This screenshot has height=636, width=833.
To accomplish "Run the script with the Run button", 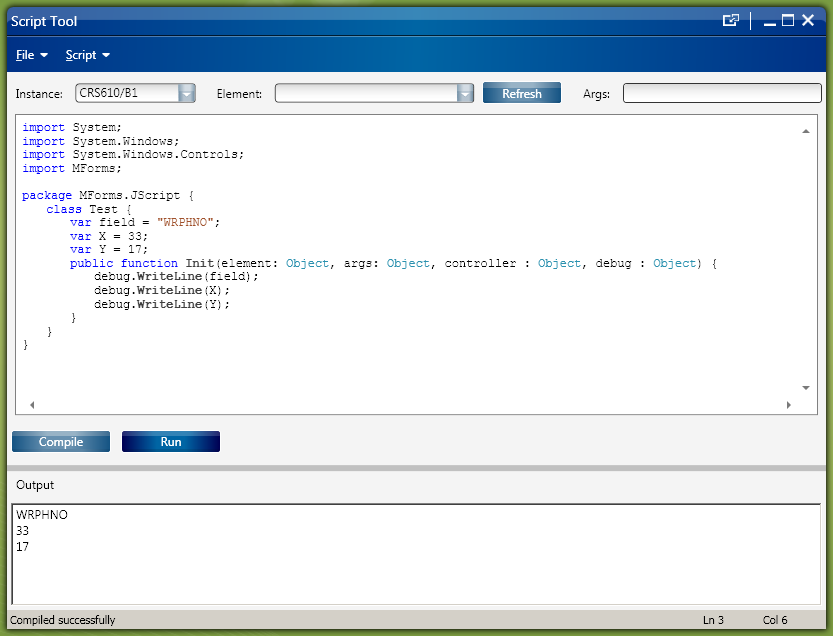I will 171,442.
